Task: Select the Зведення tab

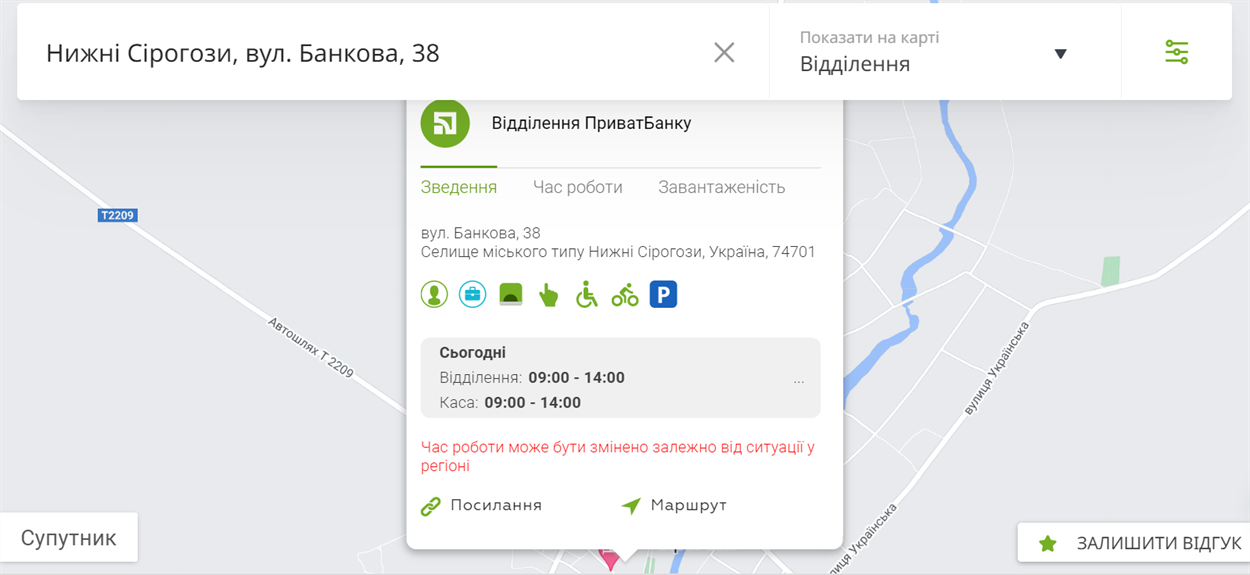Action: [x=459, y=187]
